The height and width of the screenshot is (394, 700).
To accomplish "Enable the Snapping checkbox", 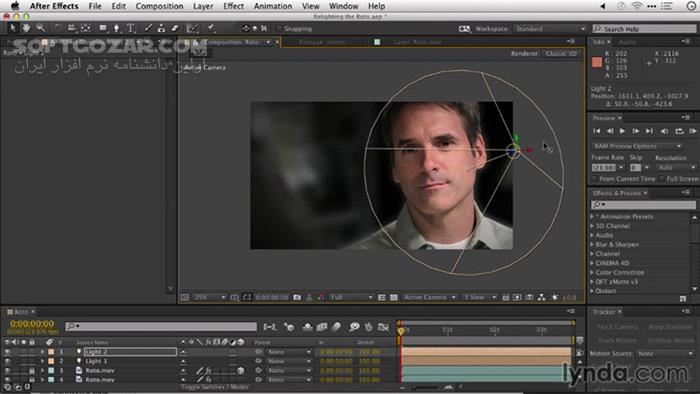I will click(279, 29).
